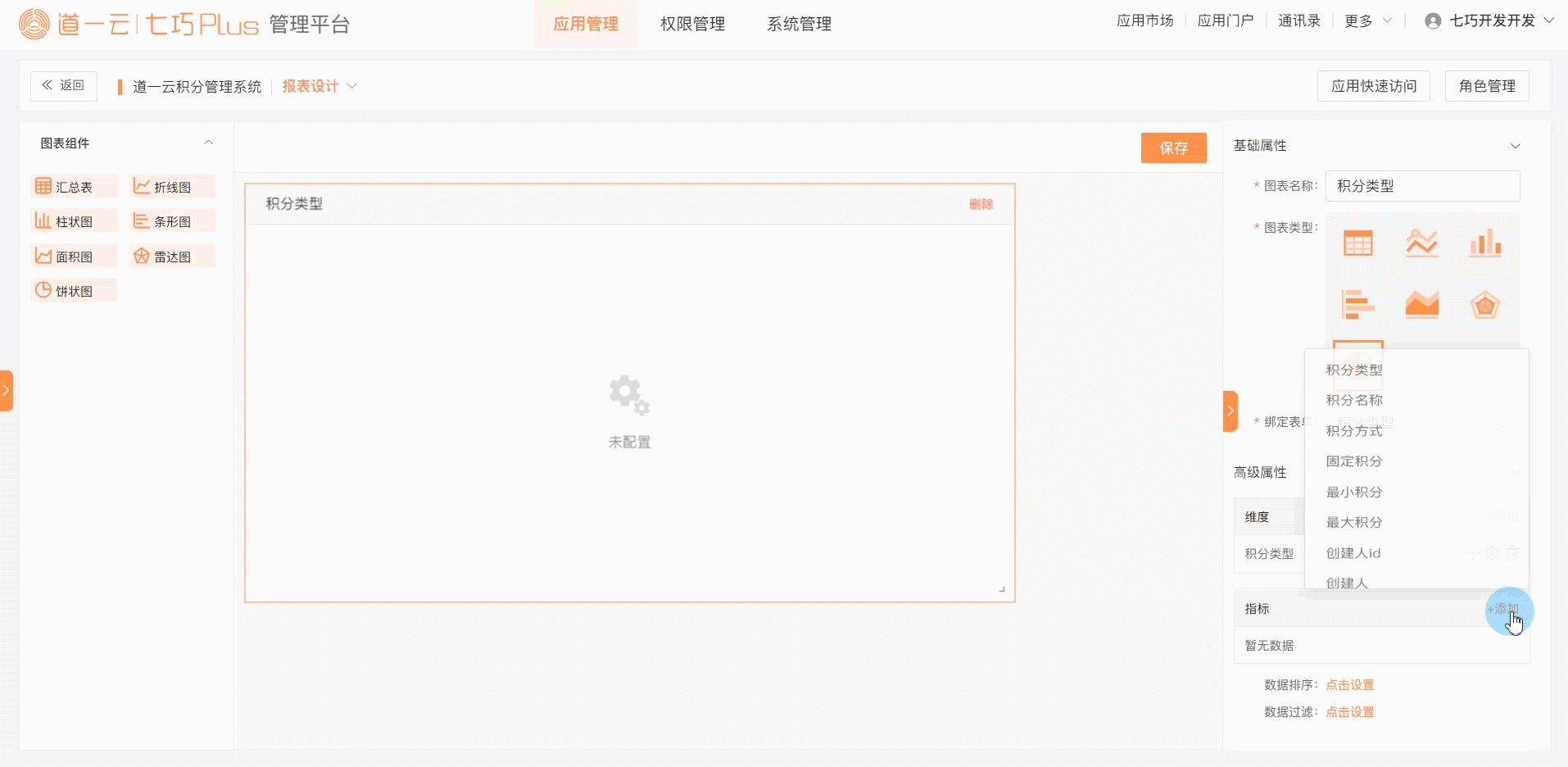Collapse the 图表组件 panel
Viewport: 1568px width, 767px height.
(208, 143)
